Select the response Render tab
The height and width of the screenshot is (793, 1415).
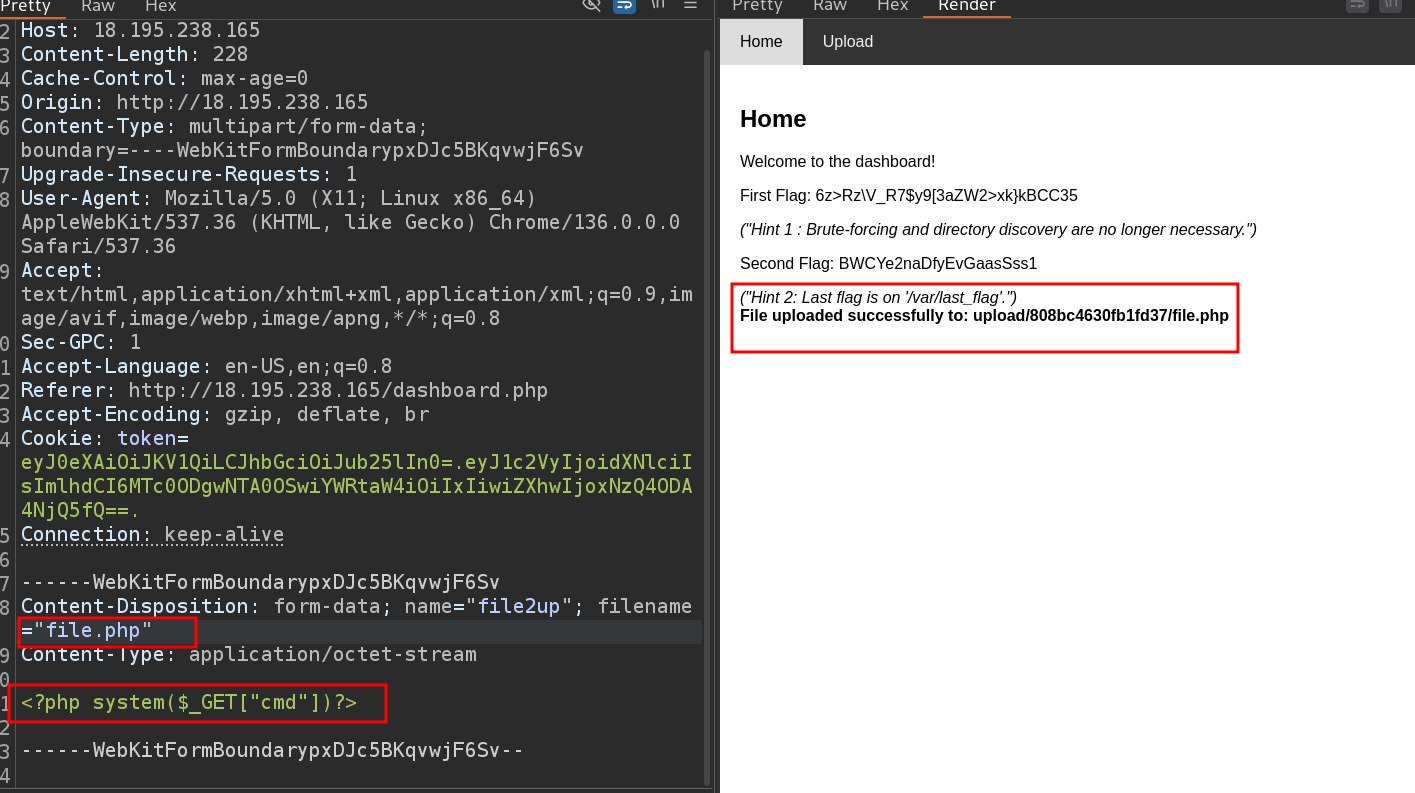pos(967,6)
